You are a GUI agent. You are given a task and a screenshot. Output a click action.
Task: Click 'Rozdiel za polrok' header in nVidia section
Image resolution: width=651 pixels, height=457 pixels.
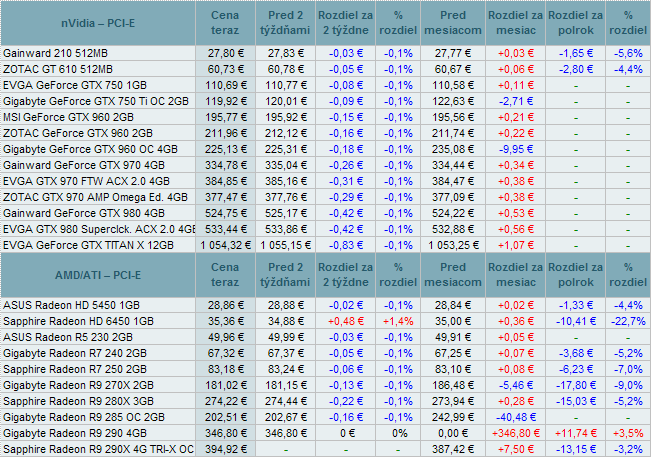[x=575, y=23]
